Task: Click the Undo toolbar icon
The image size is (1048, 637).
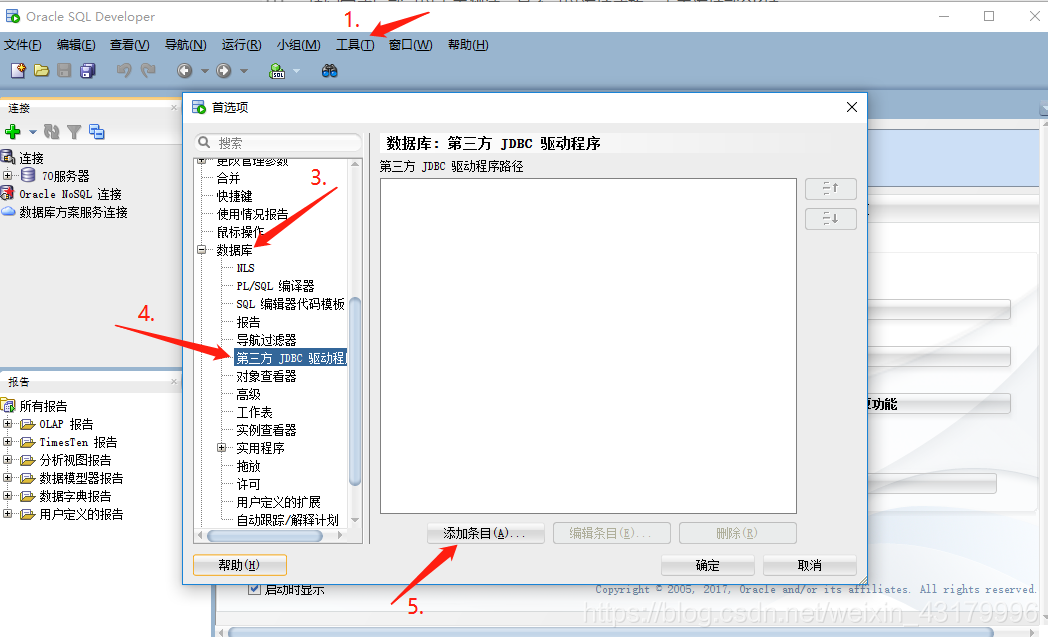Action: 124,70
